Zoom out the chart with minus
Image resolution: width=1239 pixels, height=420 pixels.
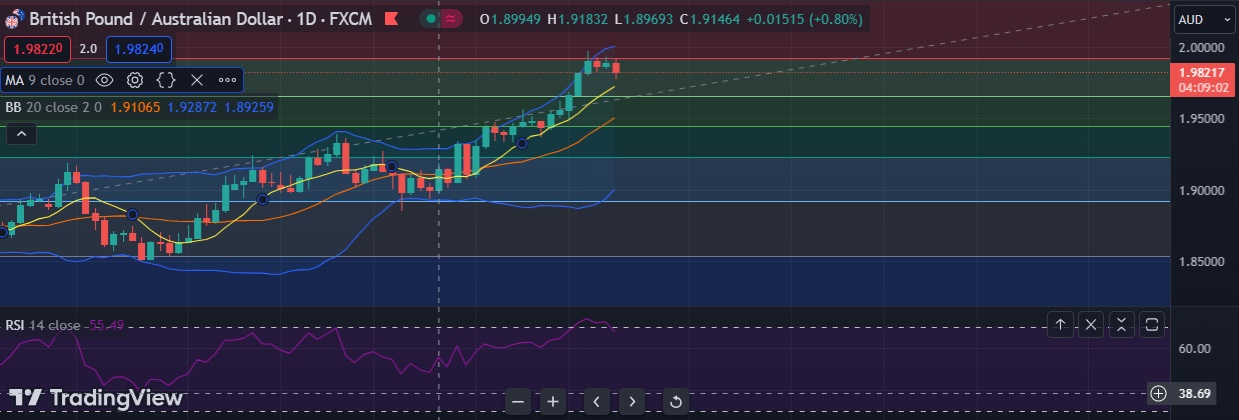pos(517,402)
